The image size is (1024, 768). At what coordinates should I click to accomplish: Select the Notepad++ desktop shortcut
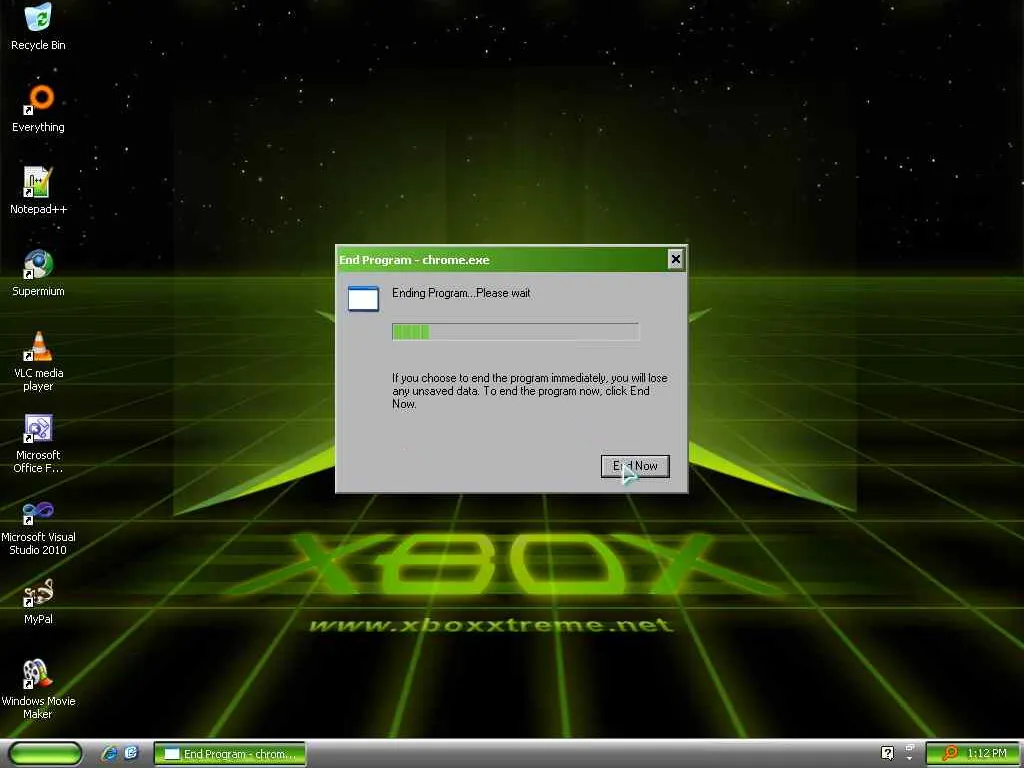point(38,190)
